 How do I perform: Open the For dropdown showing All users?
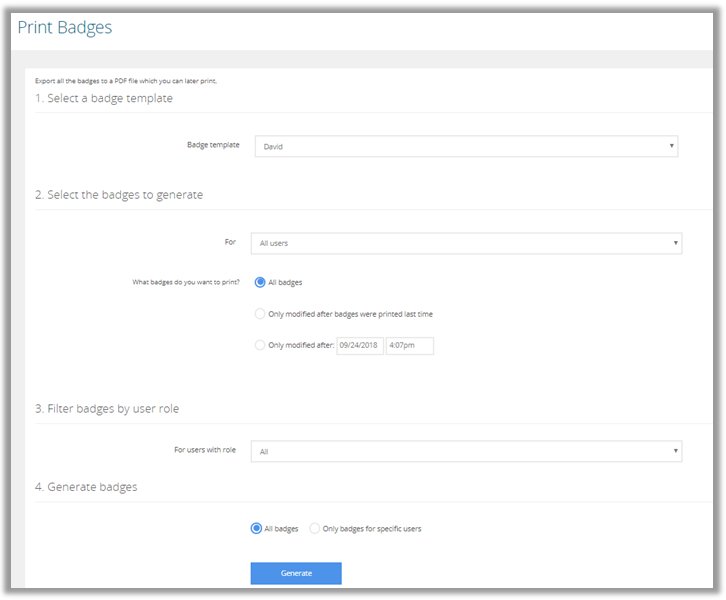[x=466, y=243]
